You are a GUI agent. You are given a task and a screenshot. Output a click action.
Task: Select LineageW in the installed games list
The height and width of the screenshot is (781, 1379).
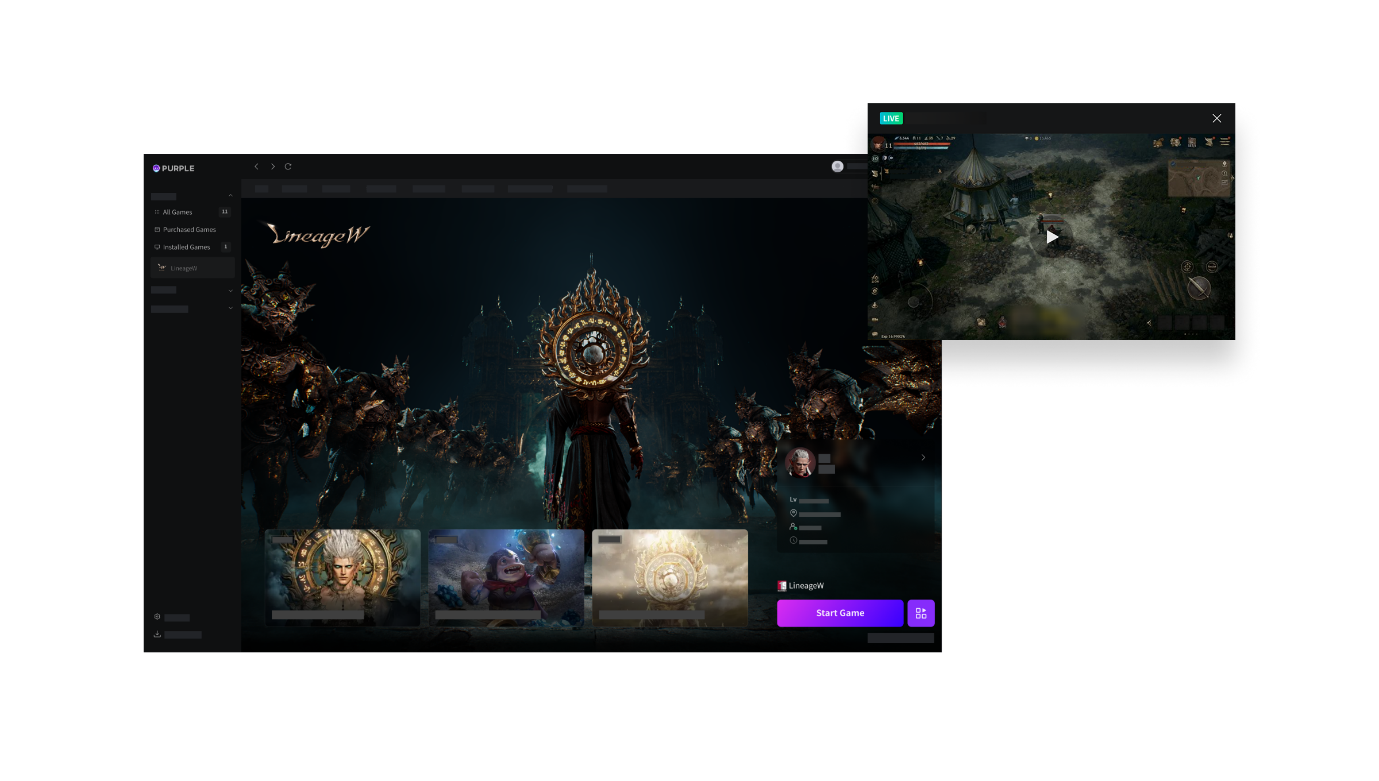(184, 268)
